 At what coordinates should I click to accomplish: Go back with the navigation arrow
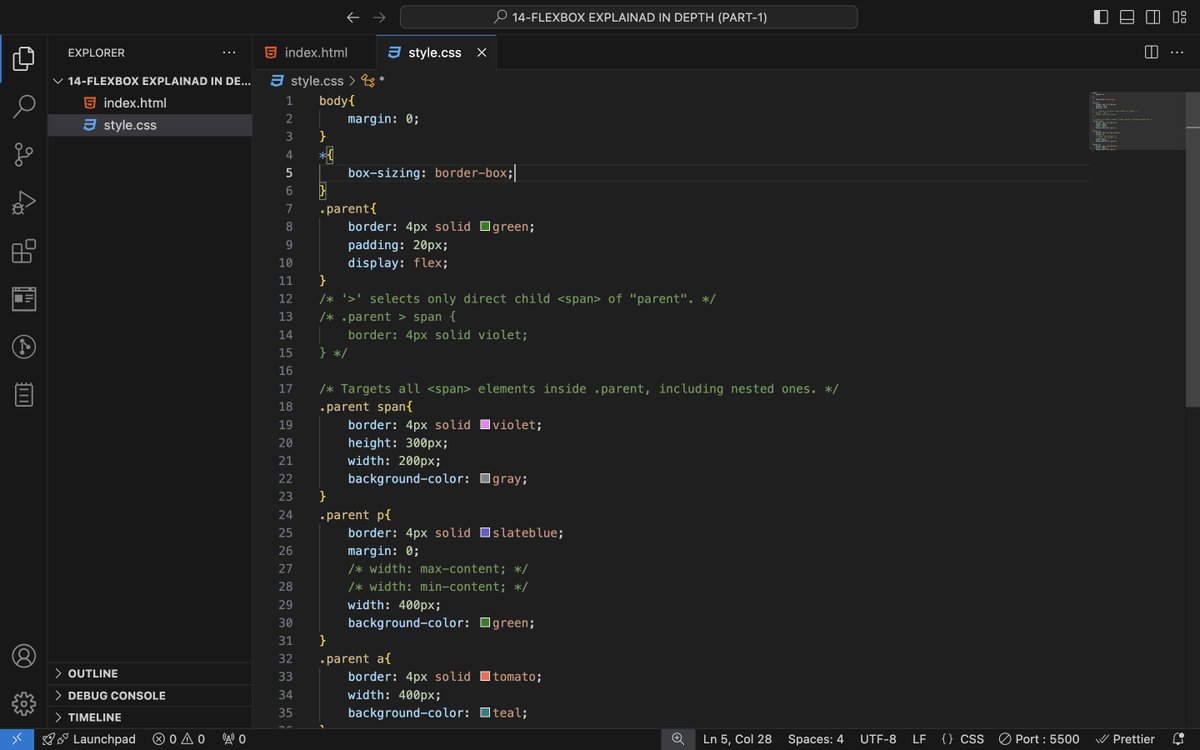(x=352, y=17)
